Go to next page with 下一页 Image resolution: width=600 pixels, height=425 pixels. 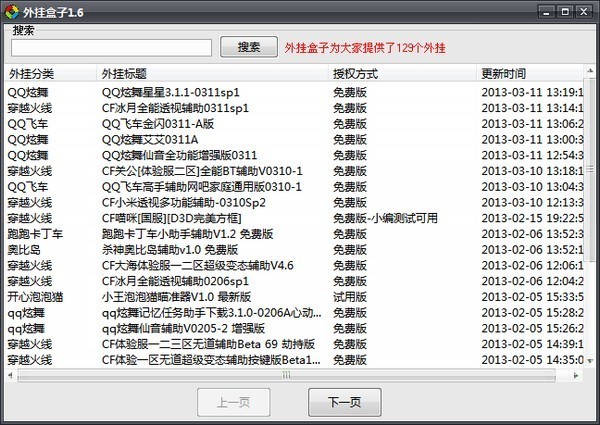pos(344,402)
